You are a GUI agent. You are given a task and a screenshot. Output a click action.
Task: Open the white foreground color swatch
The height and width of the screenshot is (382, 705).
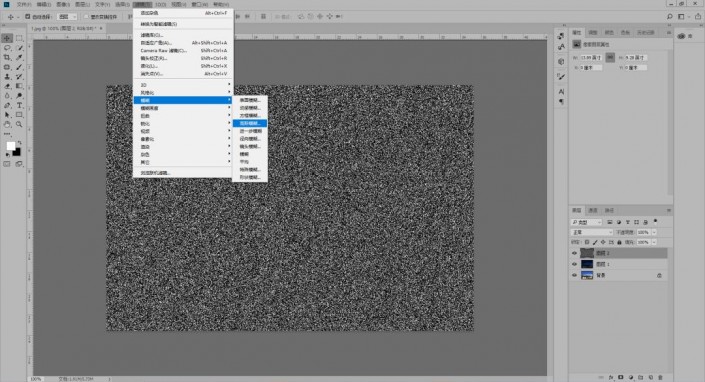[x=11, y=146]
